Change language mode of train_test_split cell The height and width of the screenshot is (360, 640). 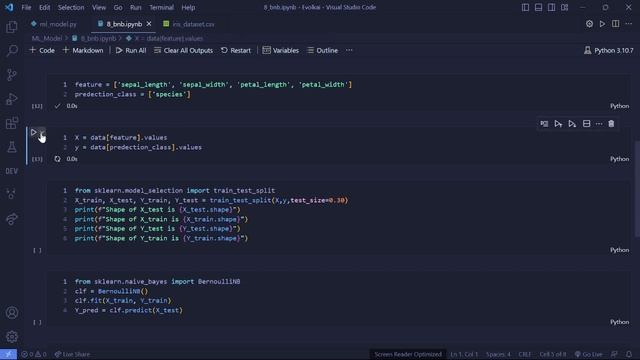[620, 250]
